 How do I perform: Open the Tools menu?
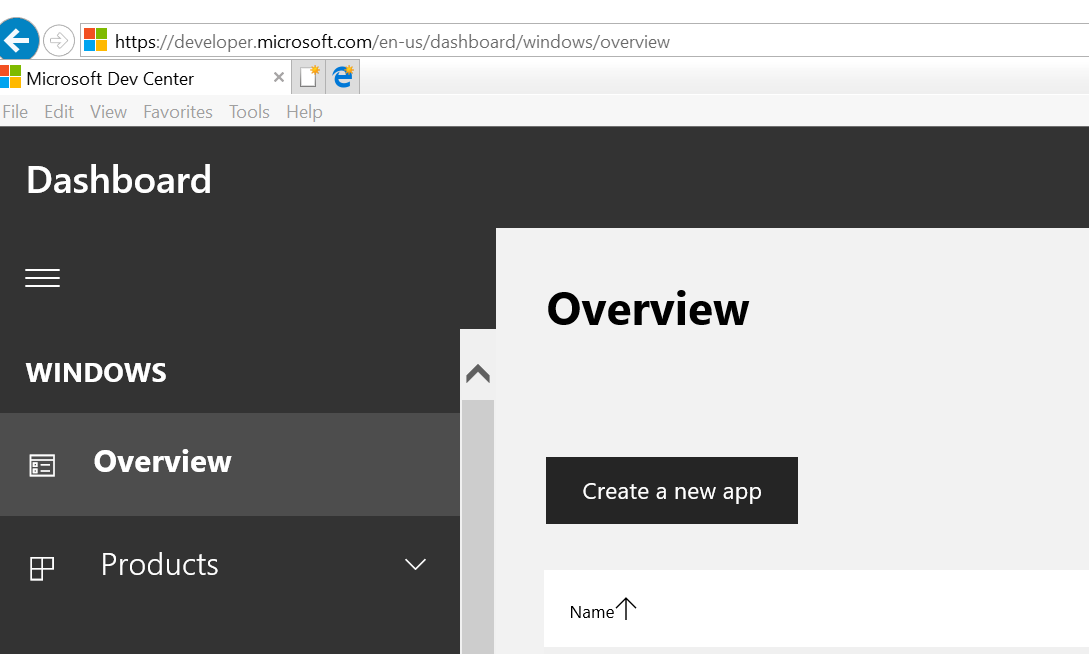click(249, 112)
